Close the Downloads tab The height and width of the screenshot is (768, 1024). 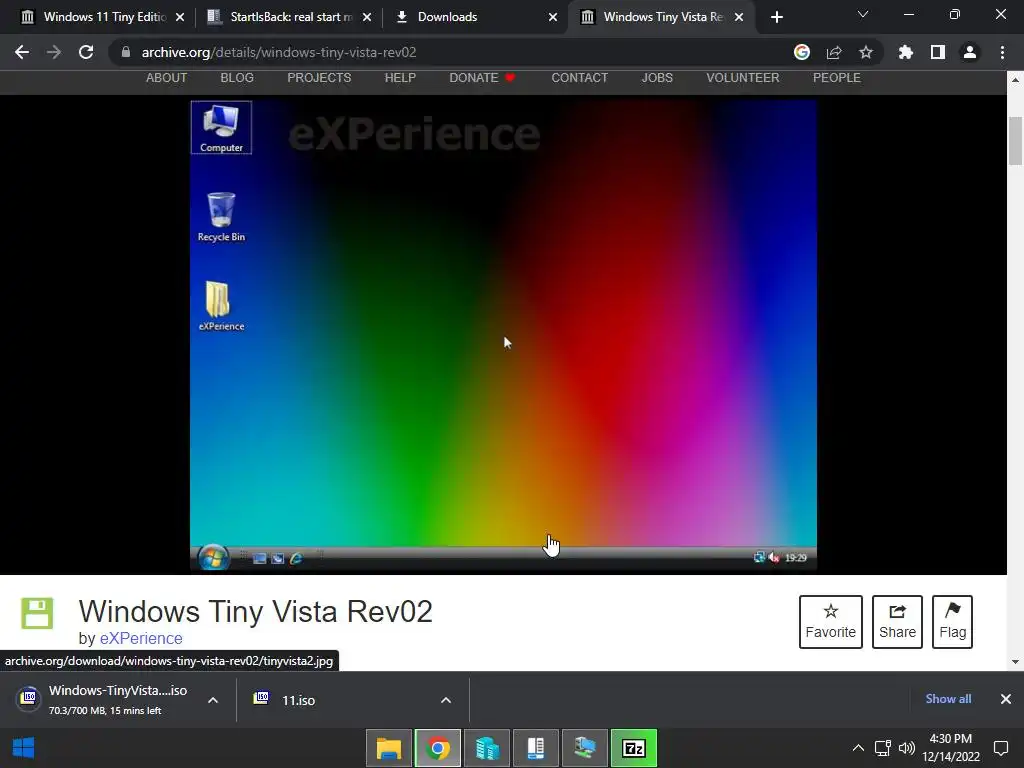(x=553, y=17)
